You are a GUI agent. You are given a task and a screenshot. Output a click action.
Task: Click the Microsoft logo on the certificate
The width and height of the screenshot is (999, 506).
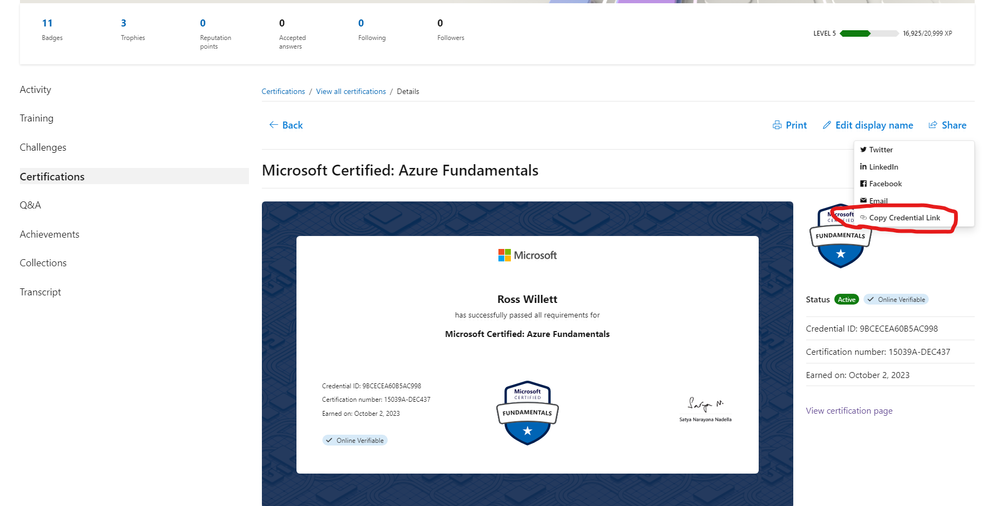point(527,255)
